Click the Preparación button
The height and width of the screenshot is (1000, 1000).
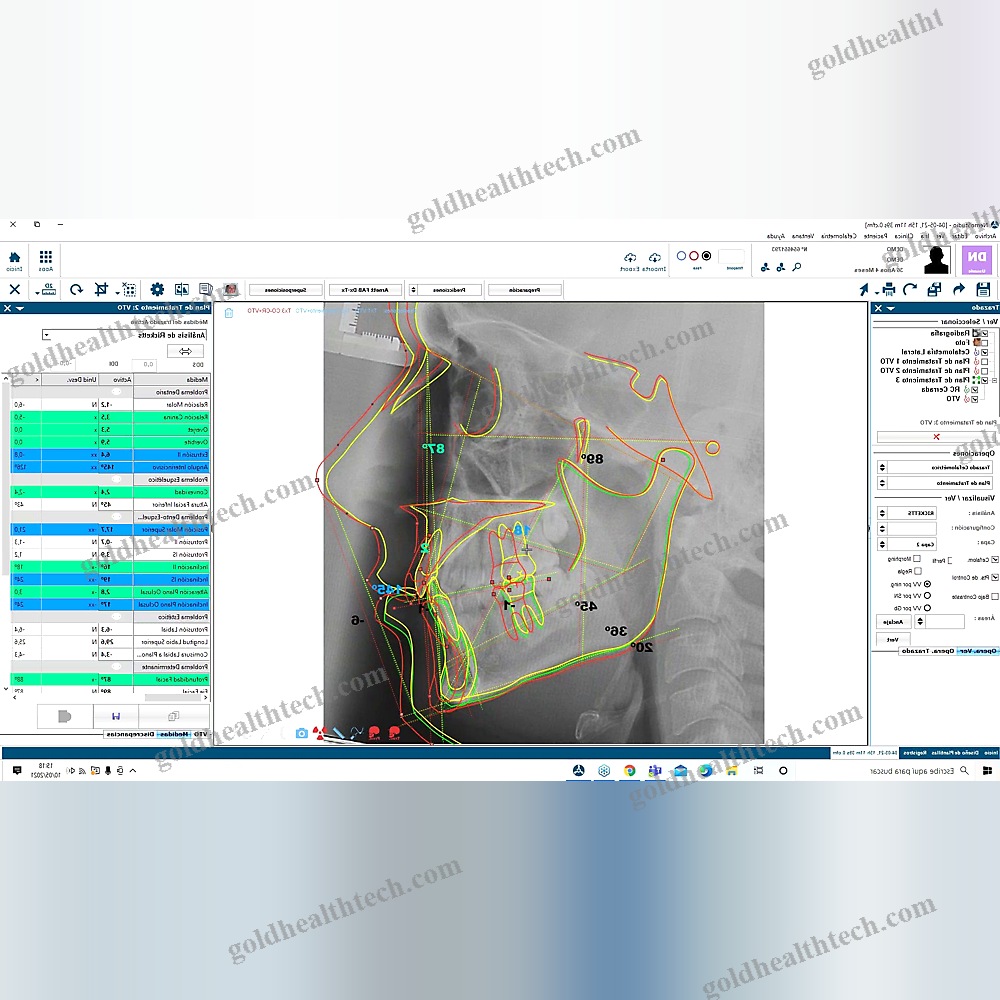point(524,290)
